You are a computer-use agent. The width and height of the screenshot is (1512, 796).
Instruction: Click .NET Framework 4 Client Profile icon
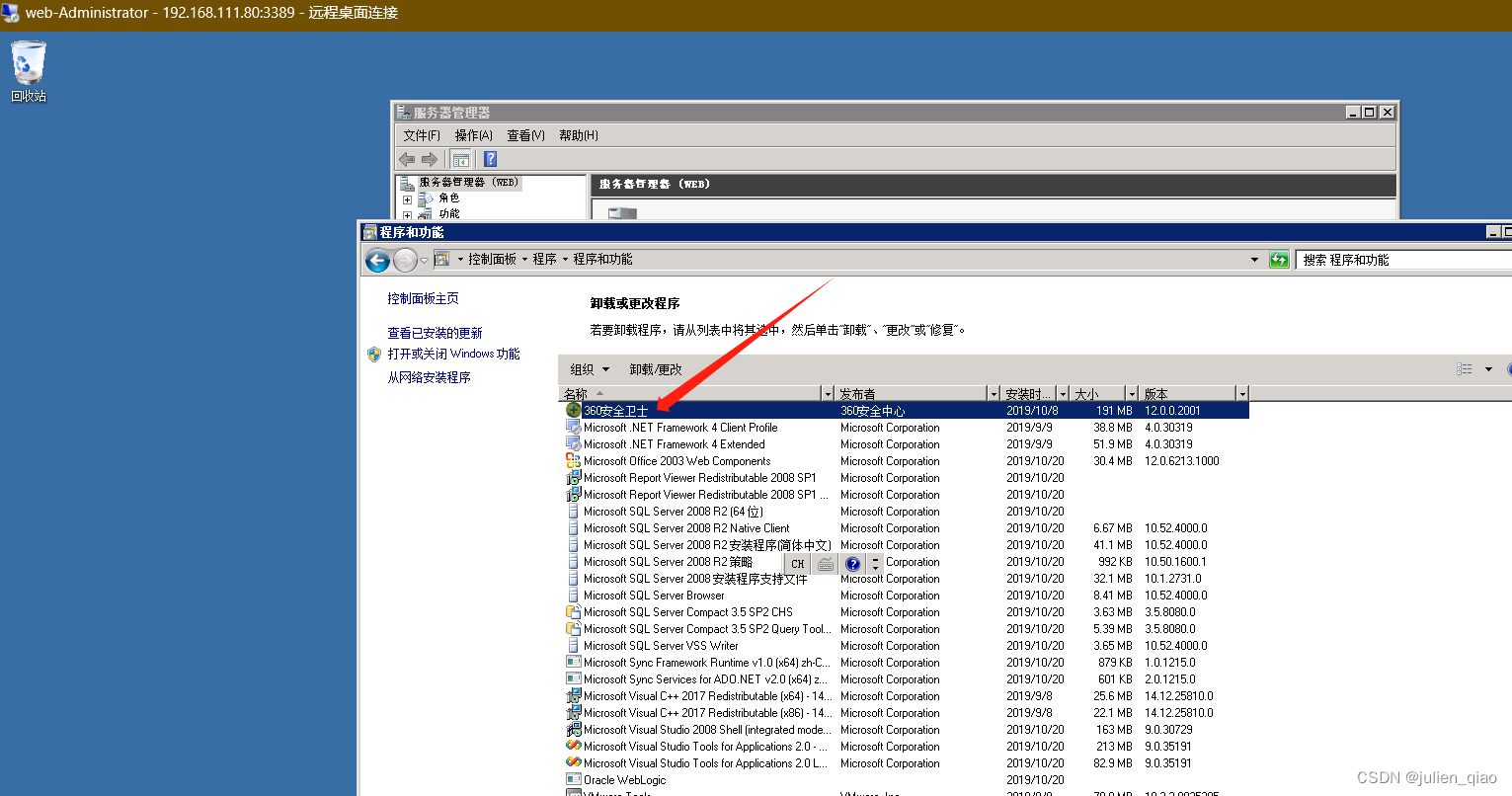pyautogui.click(x=574, y=427)
